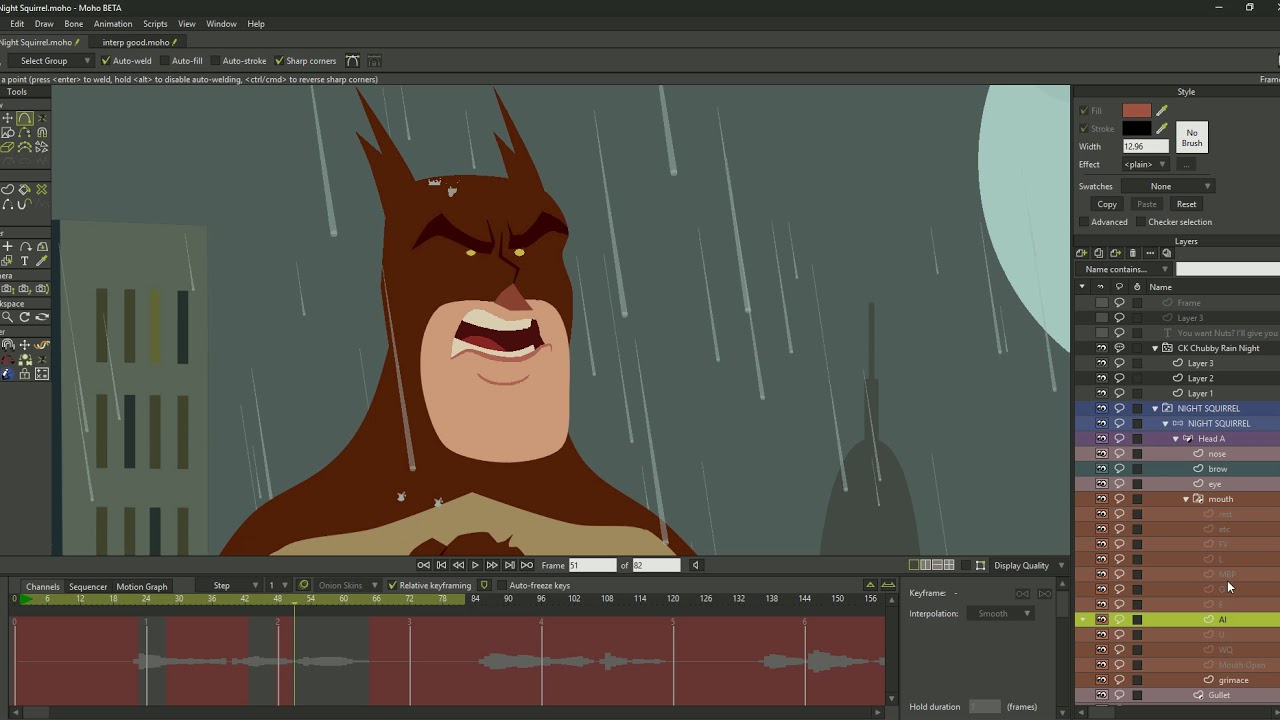The image size is (1280, 720).
Task: Click the stroke color eyedropper icon
Action: pyautogui.click(x=1161, y=128)
